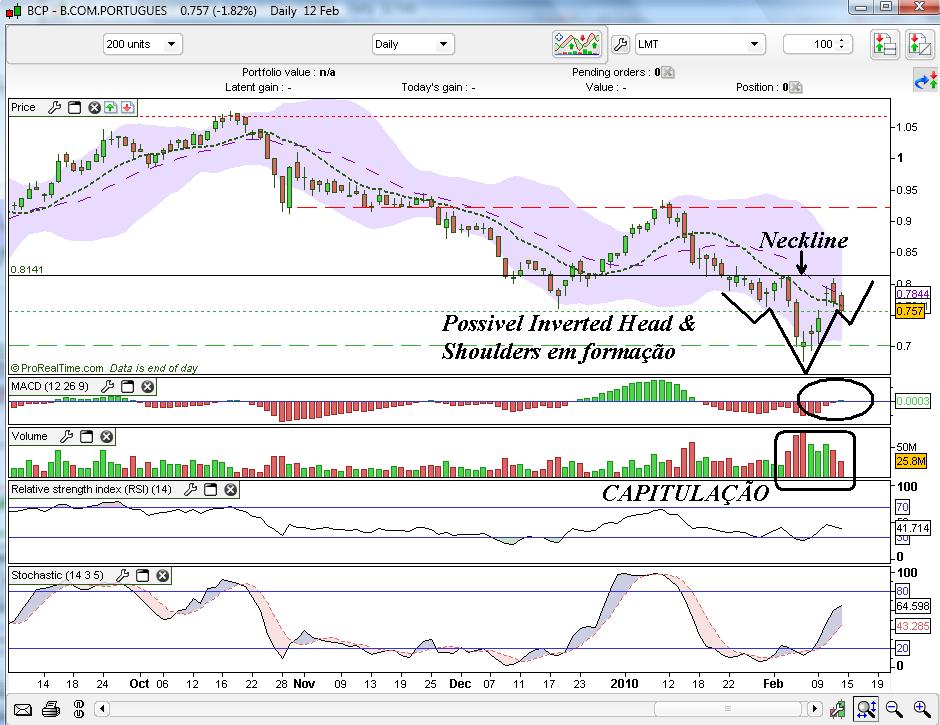This screenshot has width=940, height=725.
Task: Click the zoom in magnifier icon
Action: [922, 709]
